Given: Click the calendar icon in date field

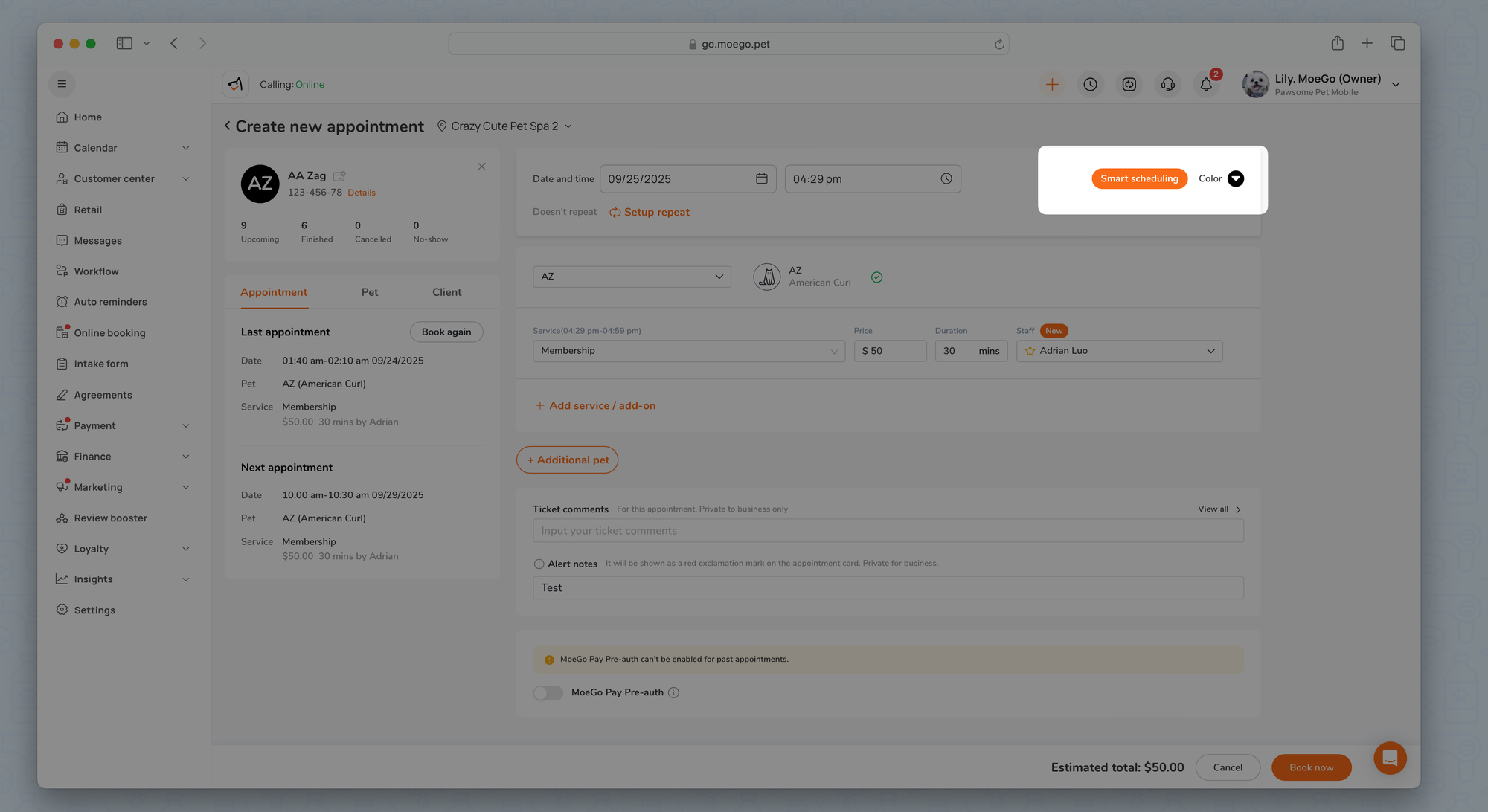Looking at the screenshot, I should point(761,178).
